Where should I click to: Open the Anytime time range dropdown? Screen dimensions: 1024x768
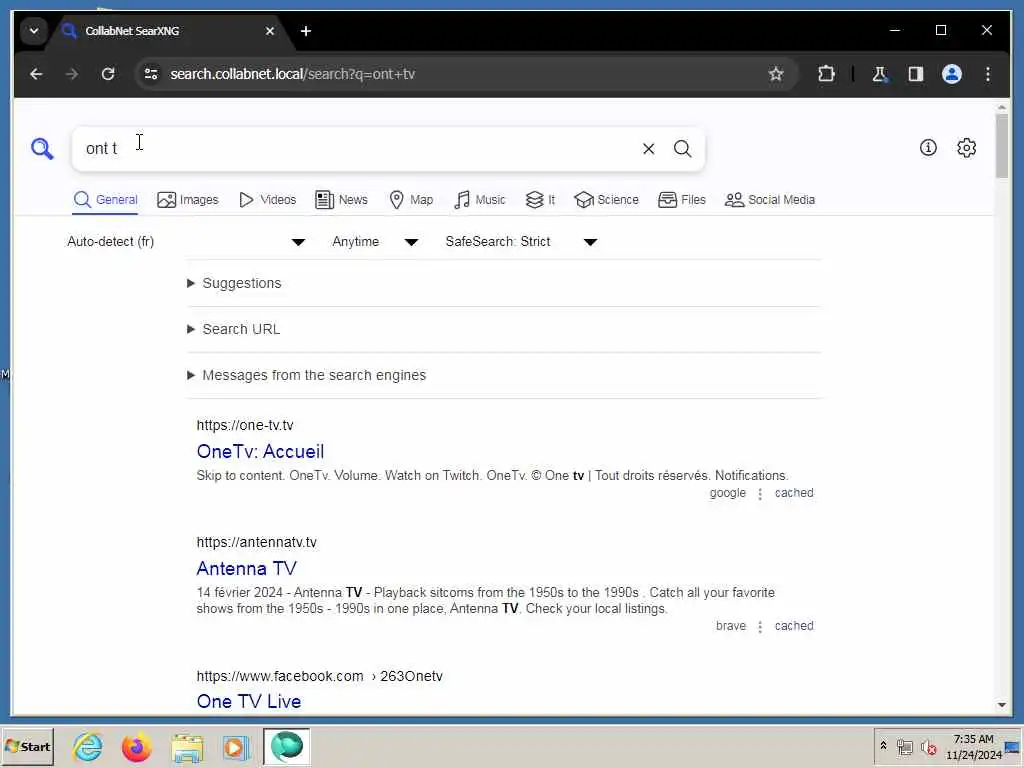[x=375, y=242]
